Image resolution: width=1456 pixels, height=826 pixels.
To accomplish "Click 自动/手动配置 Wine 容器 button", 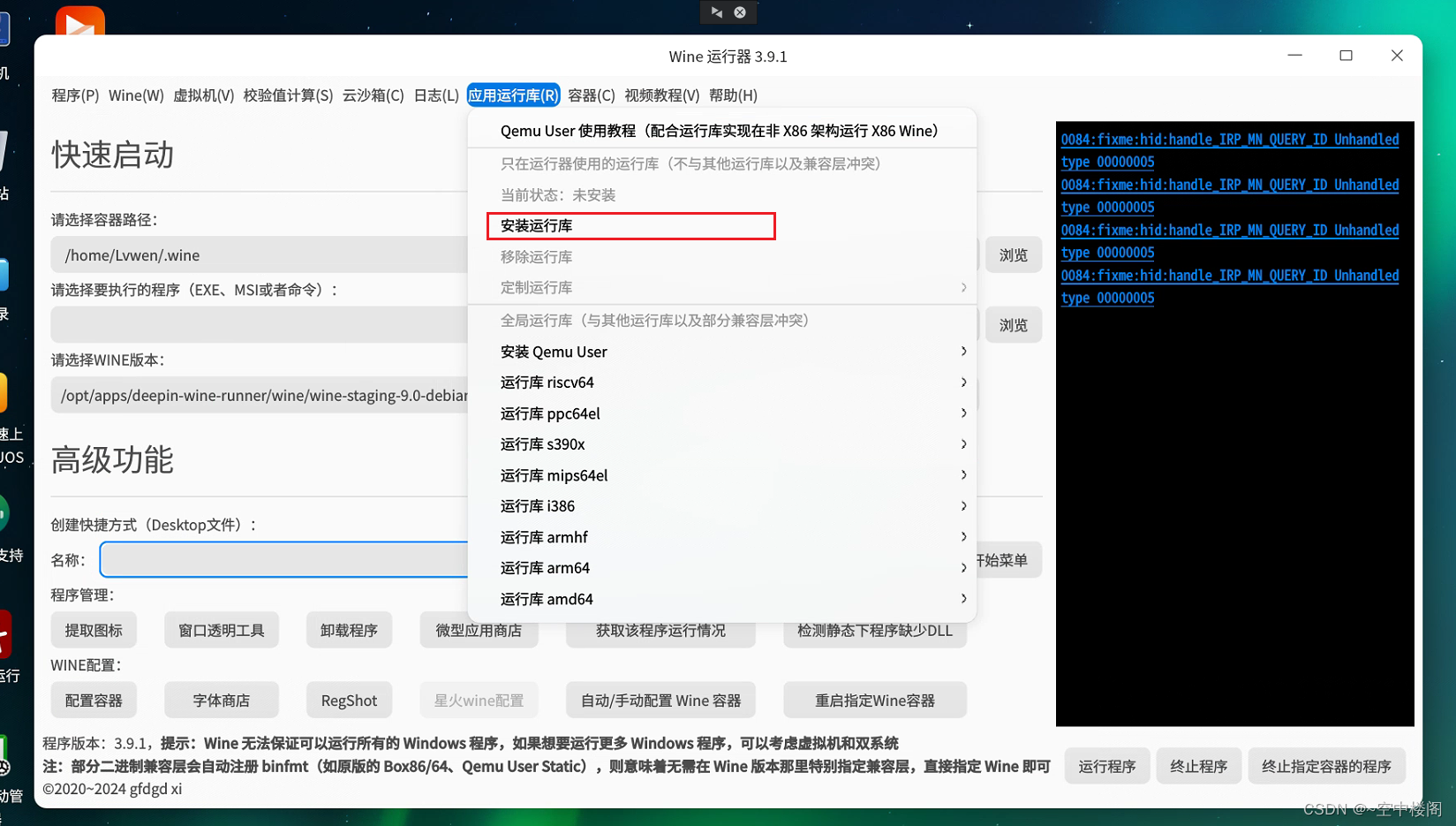I will point(660,700).
